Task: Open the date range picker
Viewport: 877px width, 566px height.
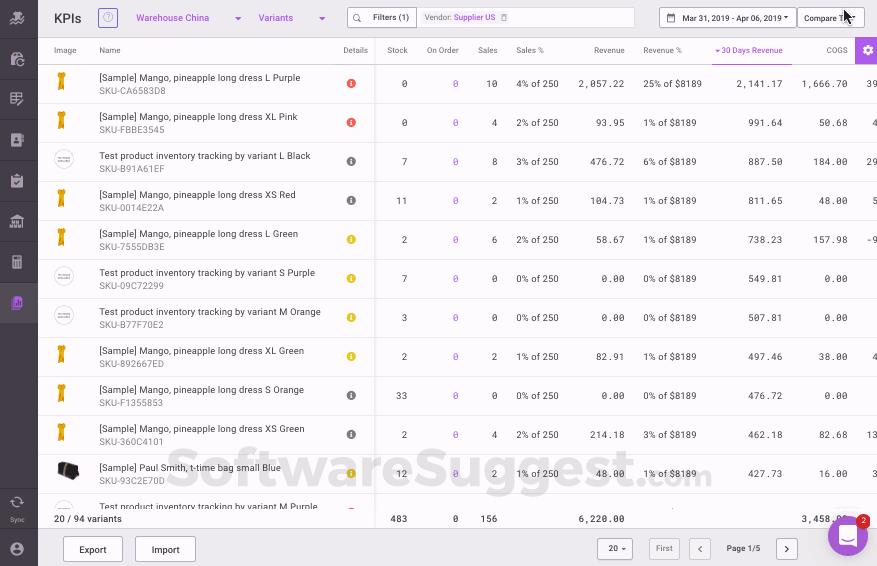Action: tap(726, 18)
